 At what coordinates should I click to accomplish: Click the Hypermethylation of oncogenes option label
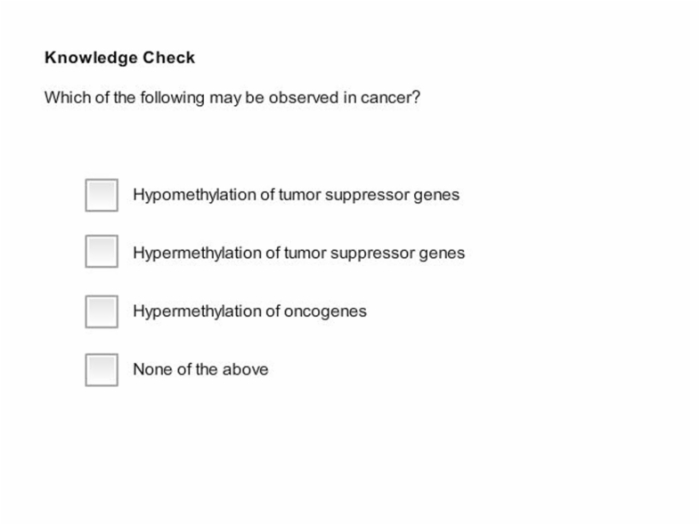tap(250, 311)
